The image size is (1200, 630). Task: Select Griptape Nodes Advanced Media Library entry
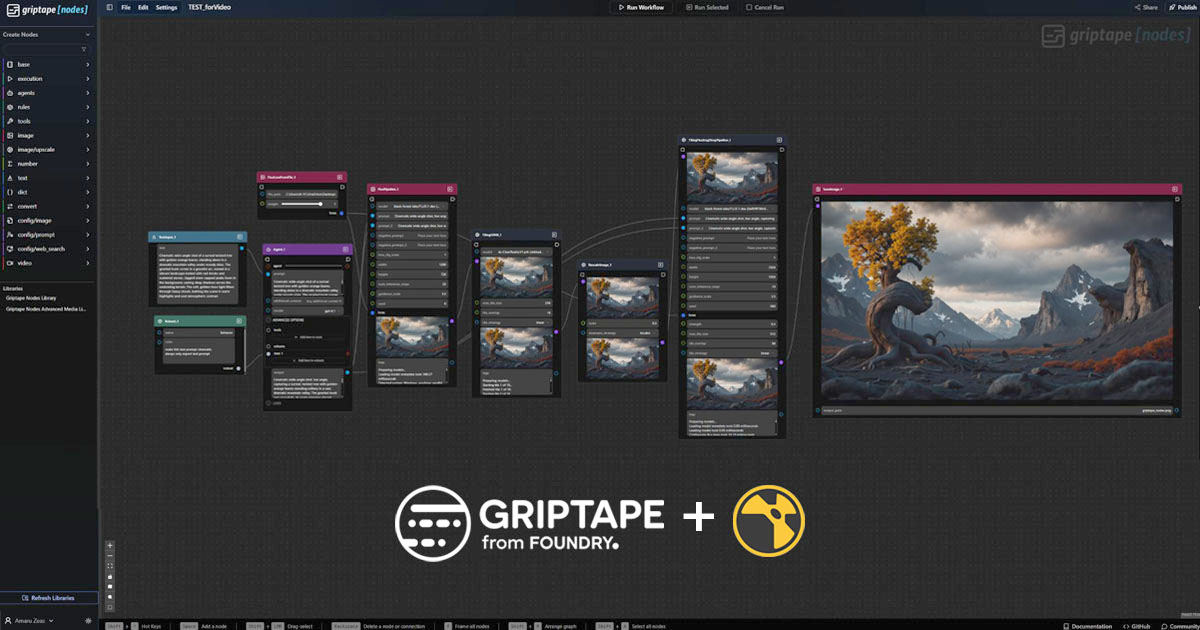[x=47, y=309]
